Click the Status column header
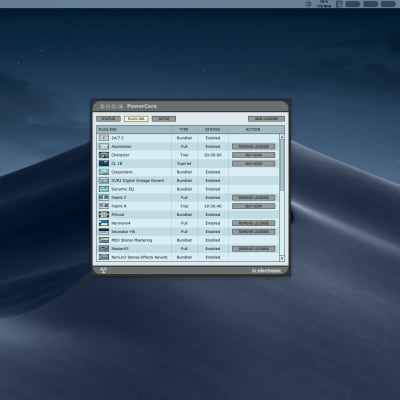Image resolution: width=400 pixels, height=400 pixels. pos(212,129)
